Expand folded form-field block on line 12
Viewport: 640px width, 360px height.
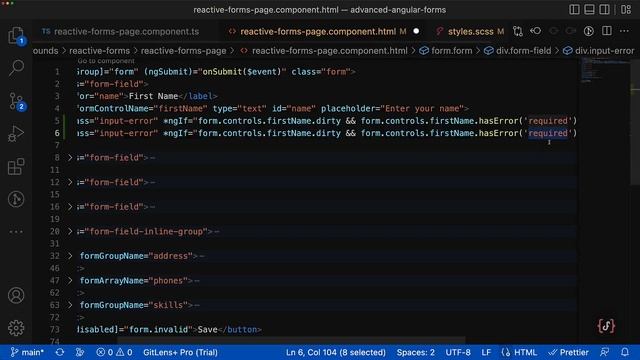[70, 182]
